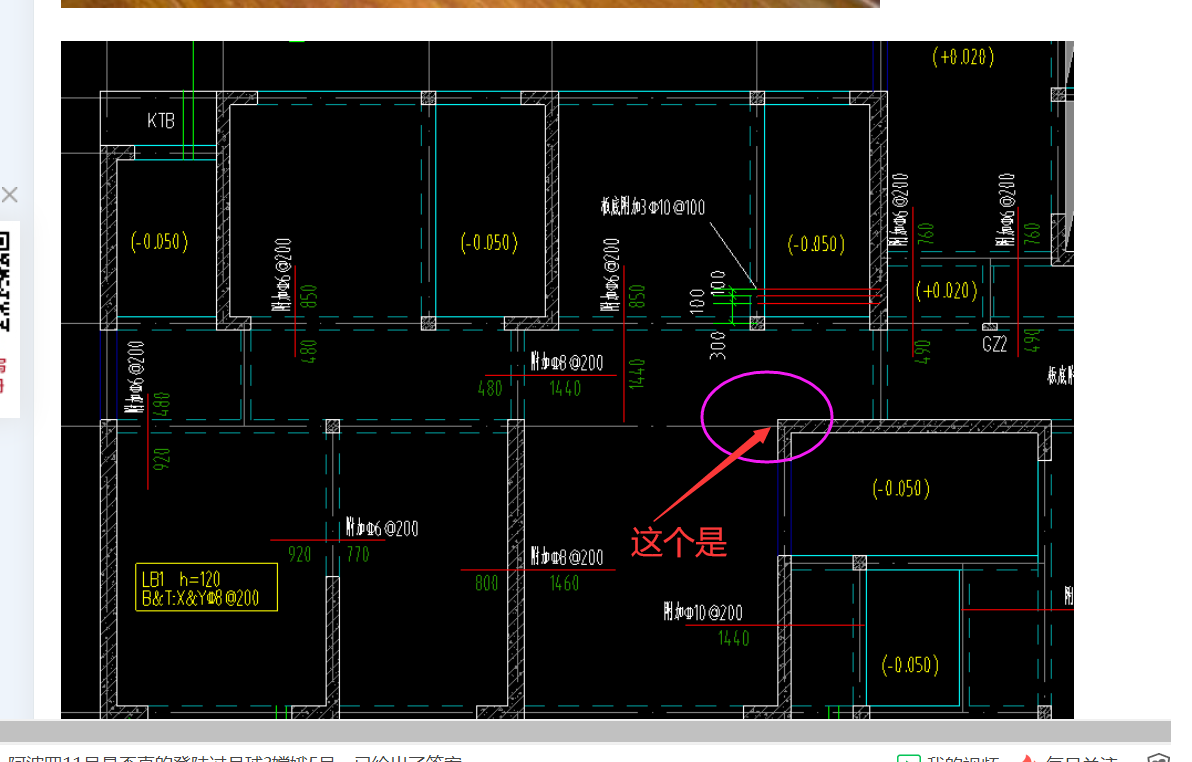
Task: Click the 板底附加3Φ10@100 annotation
Action: click(653, 207)
